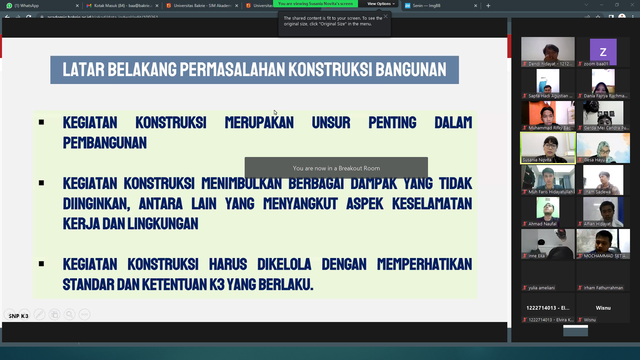
Task: Select MOCHAMMAD SETIA's video thumbnail
Action: coord(603,244)
